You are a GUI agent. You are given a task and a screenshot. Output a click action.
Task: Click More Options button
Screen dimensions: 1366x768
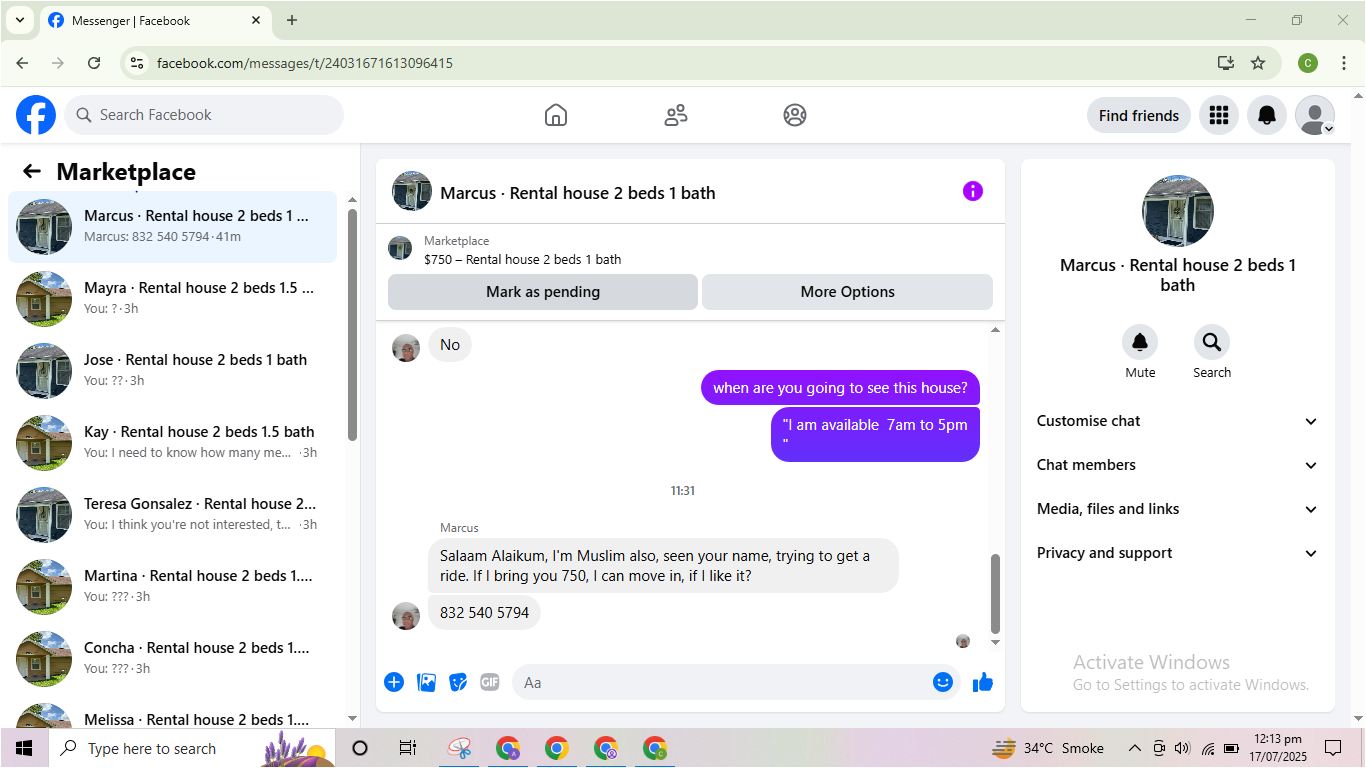point(848,292)
